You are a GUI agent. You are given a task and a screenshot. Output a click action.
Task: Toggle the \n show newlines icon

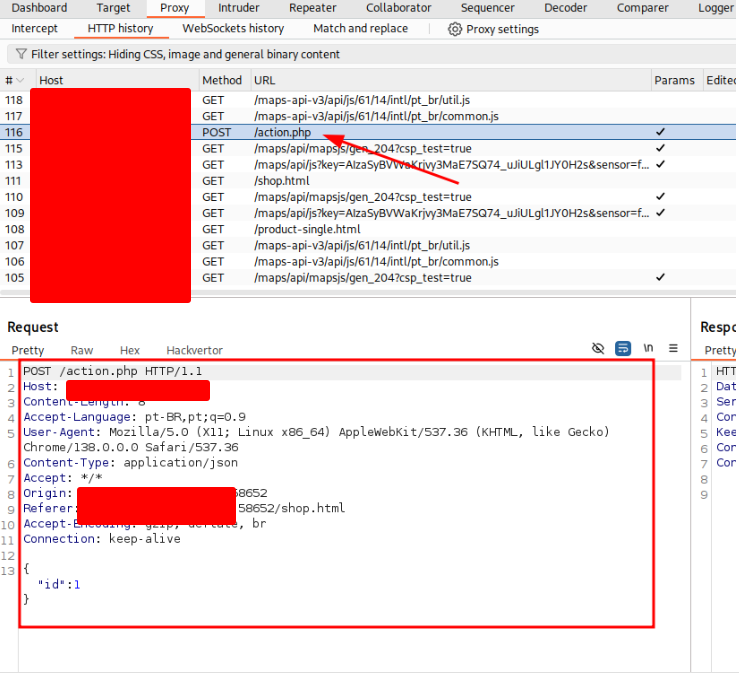(x=648, y=348)
